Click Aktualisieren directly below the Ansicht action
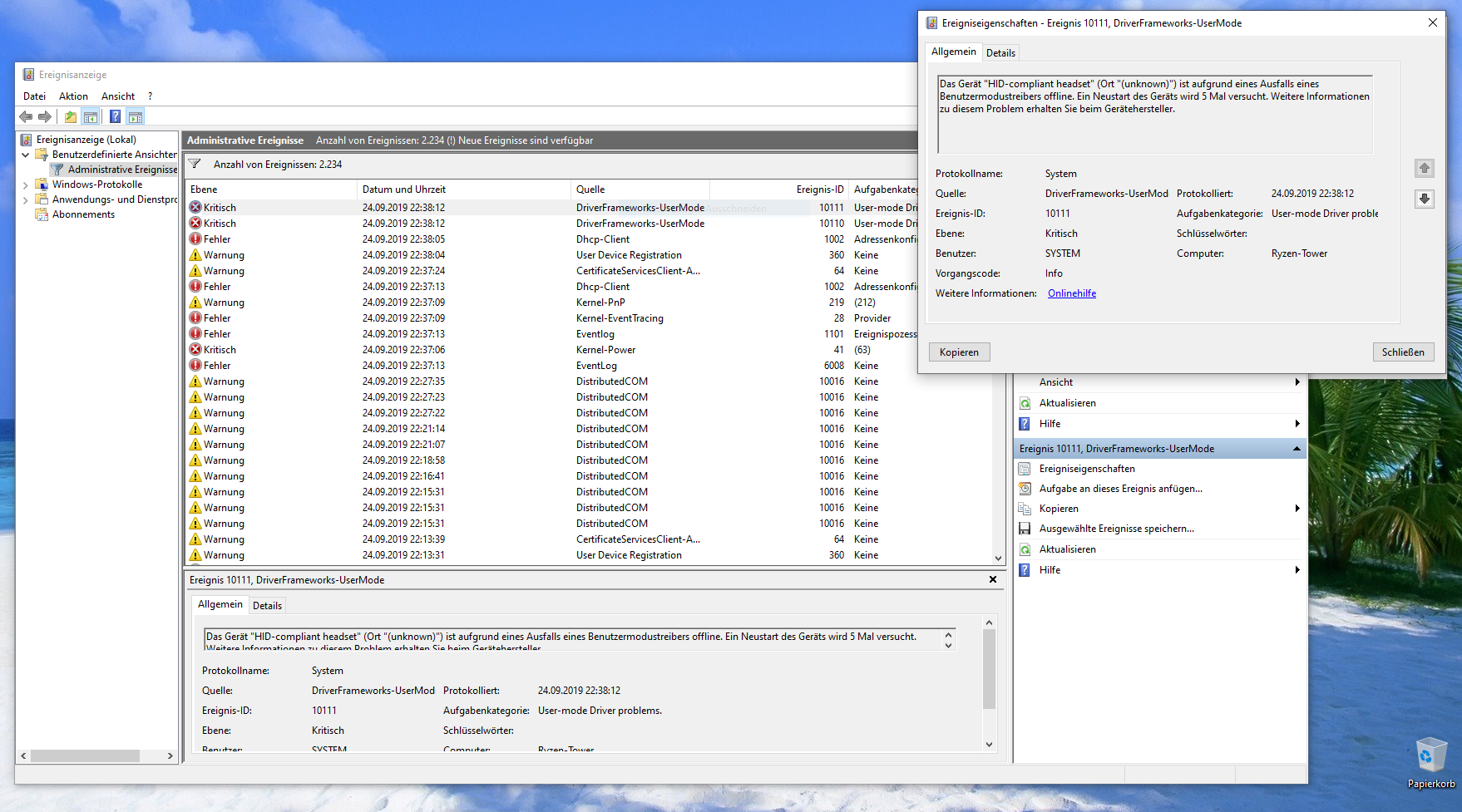Image resolution: width=1462 pixels, height=812 pixels. pos(1067,403)
